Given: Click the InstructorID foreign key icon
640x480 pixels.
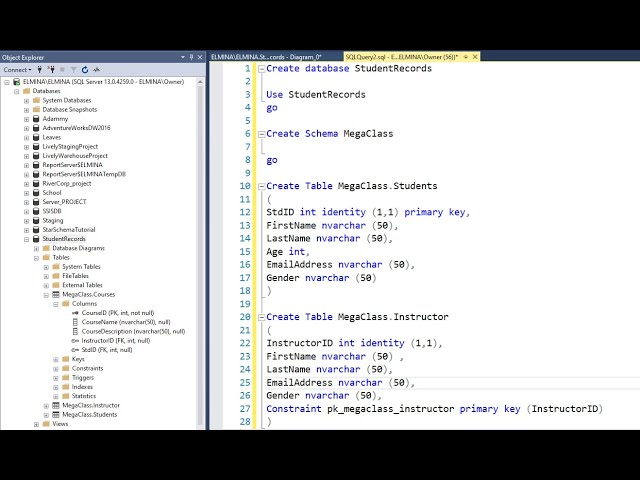Looking at the screenshot, I should 75,340.
